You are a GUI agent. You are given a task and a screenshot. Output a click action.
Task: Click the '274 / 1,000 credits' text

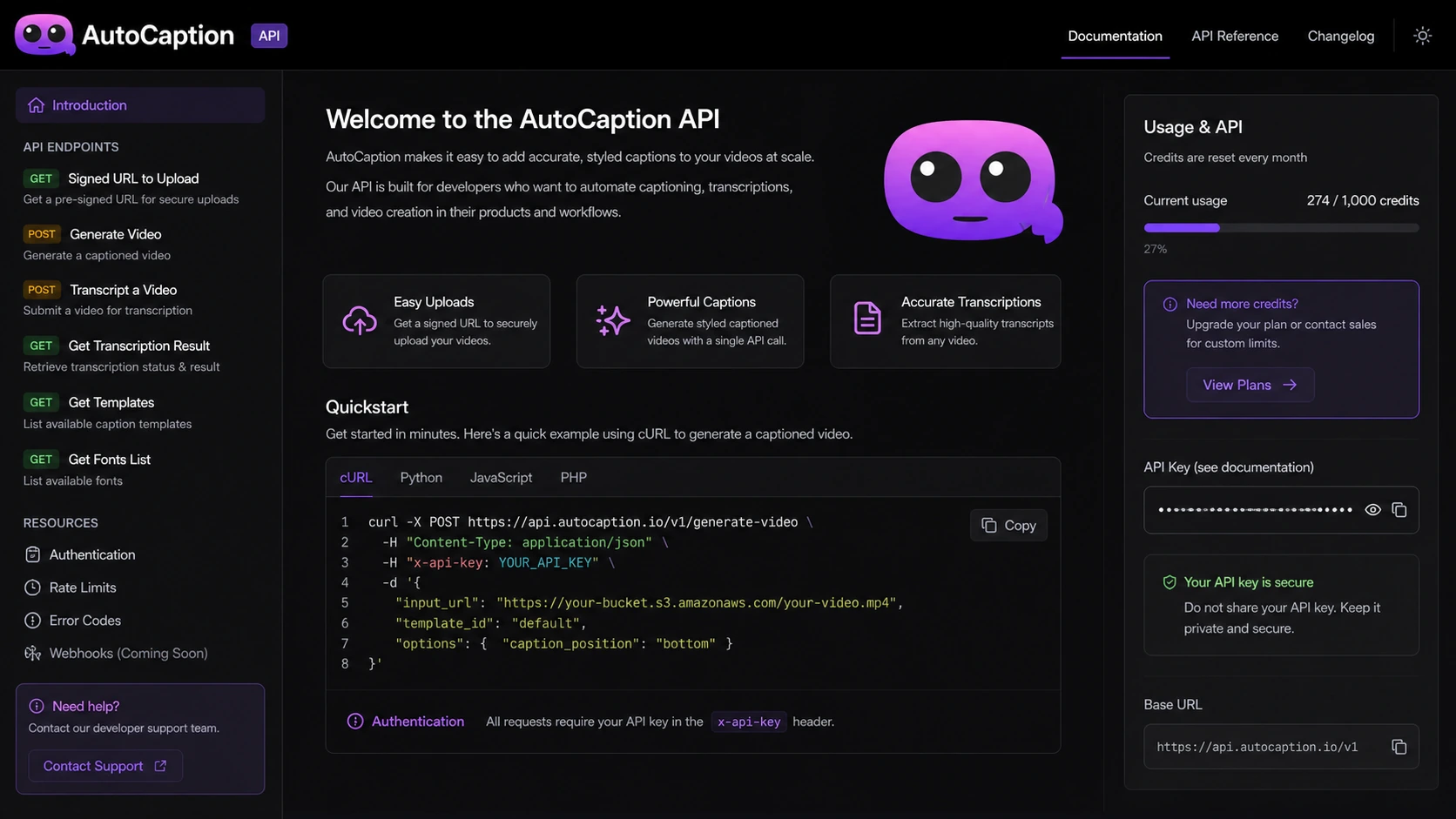point(1363,200)
